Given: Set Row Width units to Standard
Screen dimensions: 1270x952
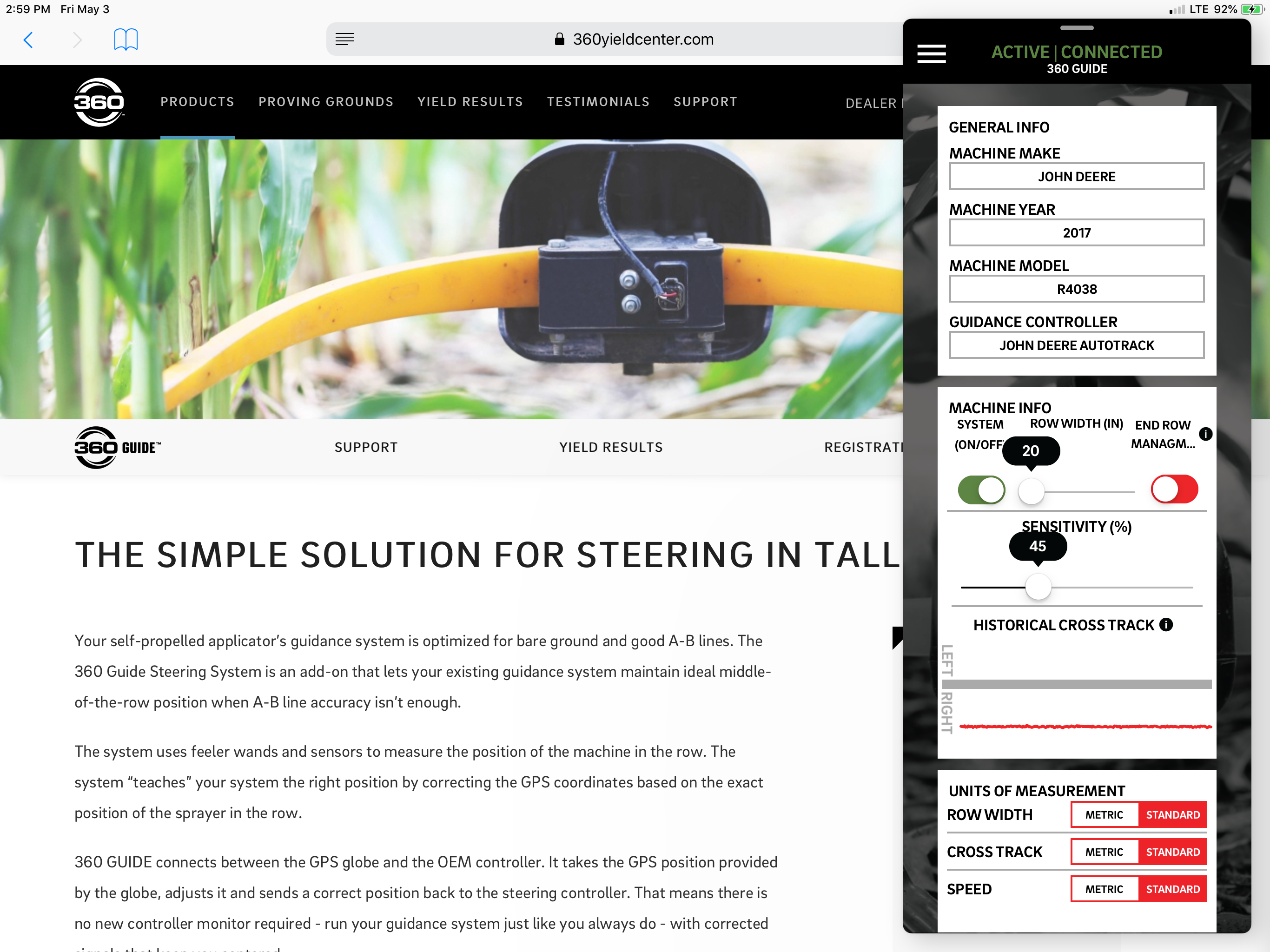Looking at the screenshot, I should 1172,815.
